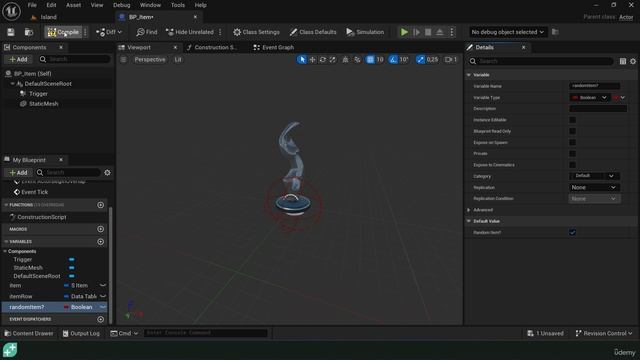
Task: Open the Compile options menu dots
Action: click(85, 32)
